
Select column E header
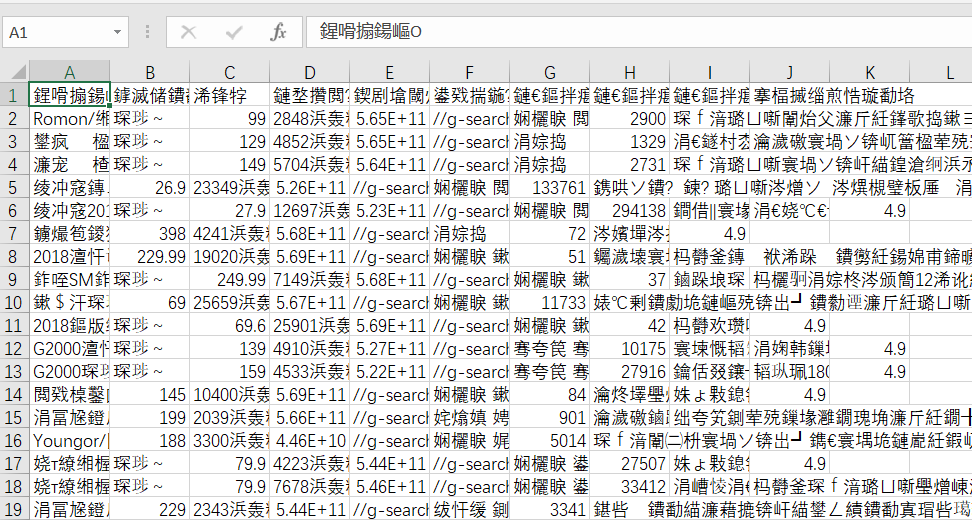[x=389, y=73]
